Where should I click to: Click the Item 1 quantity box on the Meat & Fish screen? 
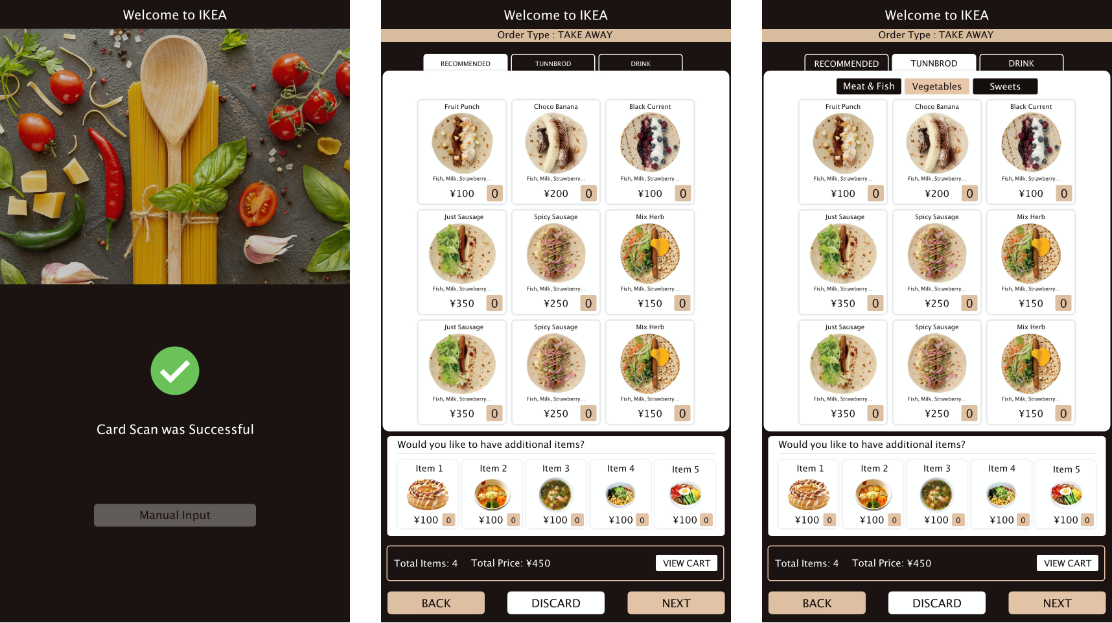830,520
